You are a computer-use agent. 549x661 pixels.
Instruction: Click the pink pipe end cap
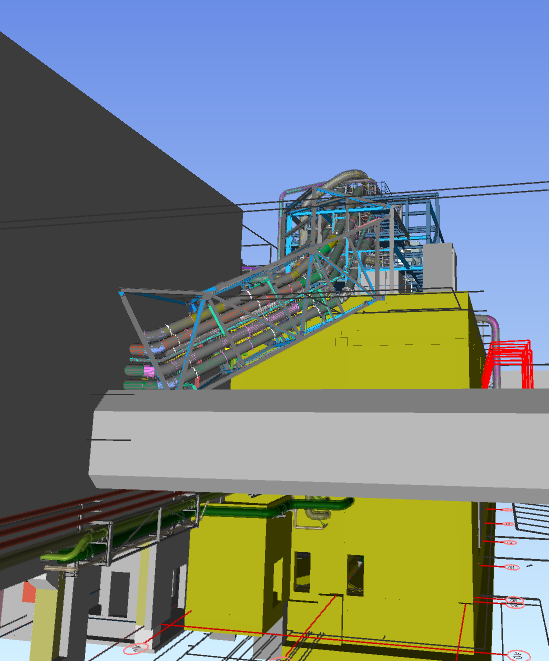tap(149, 371)
